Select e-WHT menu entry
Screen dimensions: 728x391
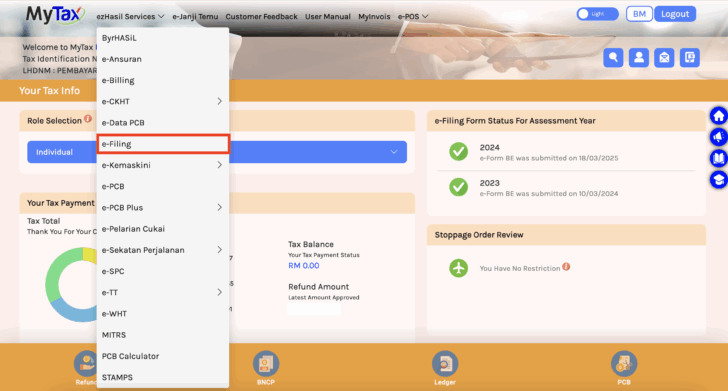click(162, 313)
